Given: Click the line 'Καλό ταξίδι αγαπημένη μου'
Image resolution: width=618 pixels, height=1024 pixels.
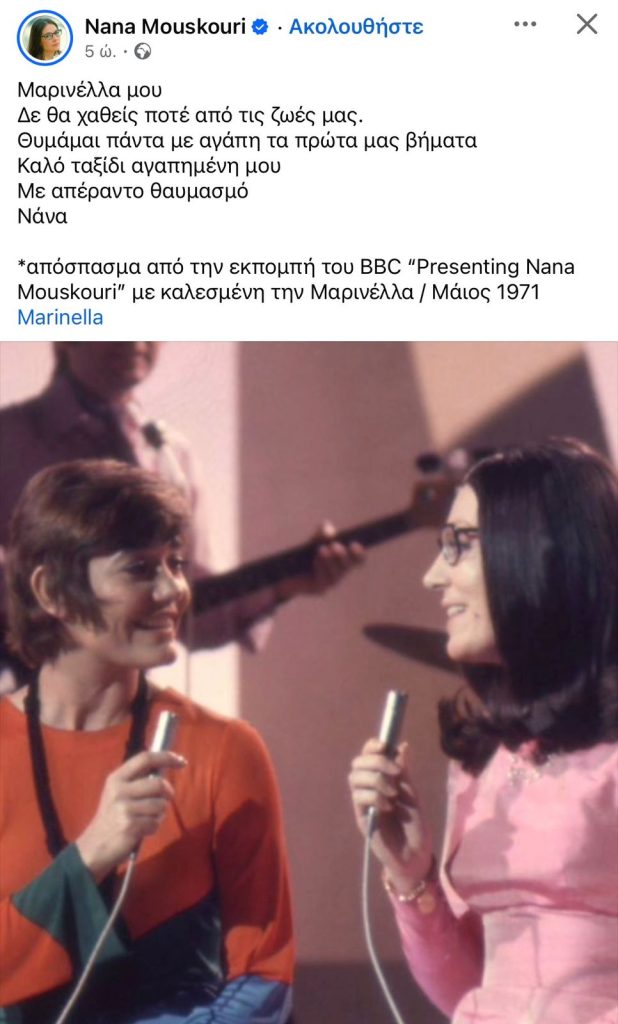Looking at the screenshot, I should pos(149,166).
